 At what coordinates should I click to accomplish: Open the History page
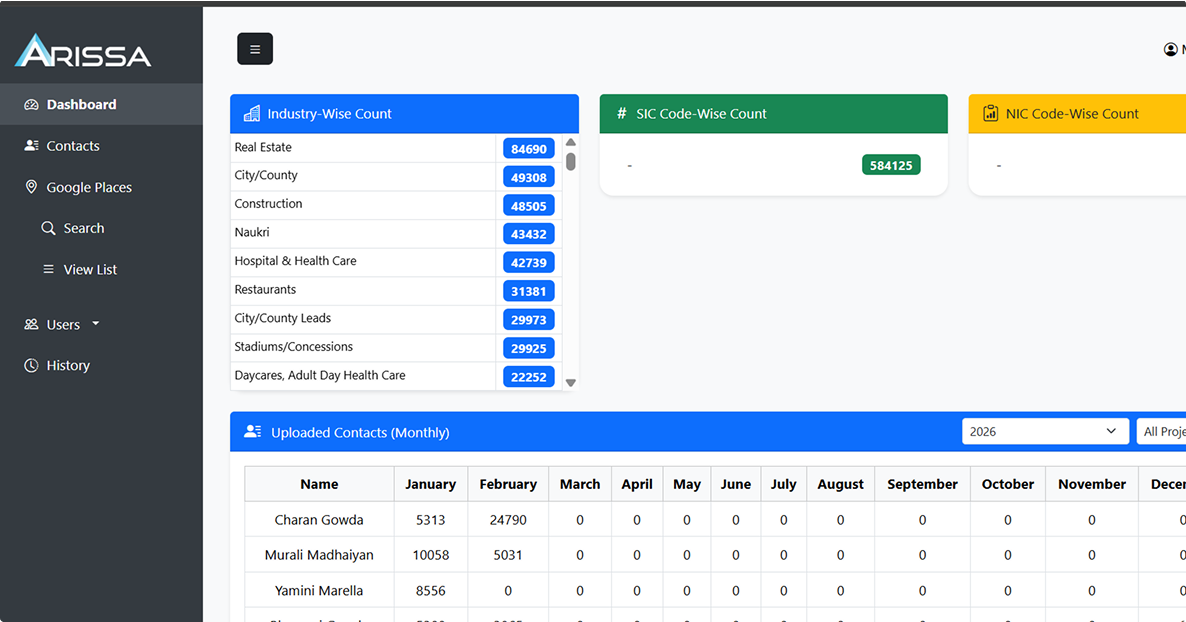[x=67, y=366]
